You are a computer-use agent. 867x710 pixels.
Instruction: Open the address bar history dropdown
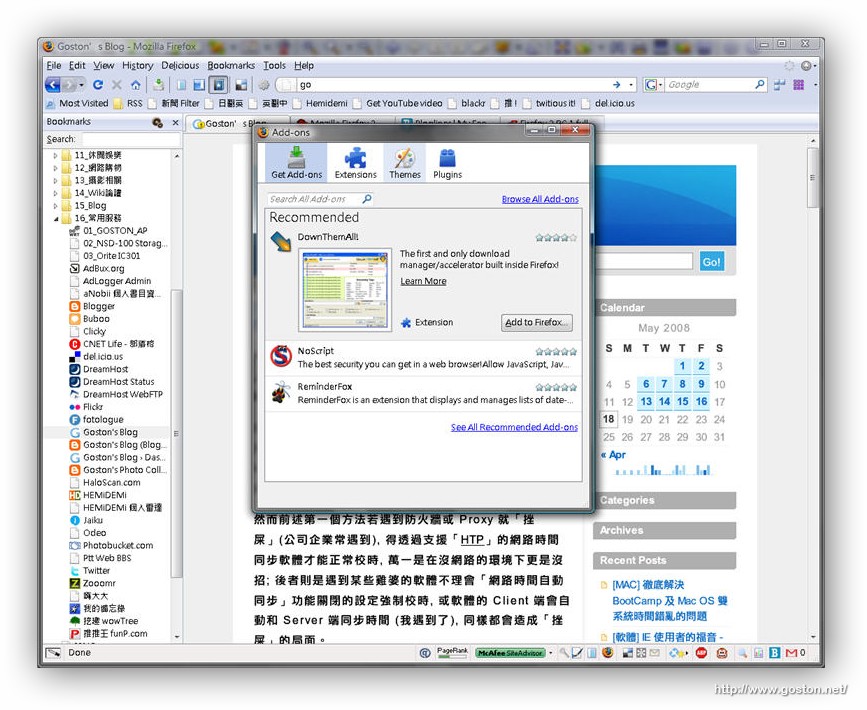point(631,85)
